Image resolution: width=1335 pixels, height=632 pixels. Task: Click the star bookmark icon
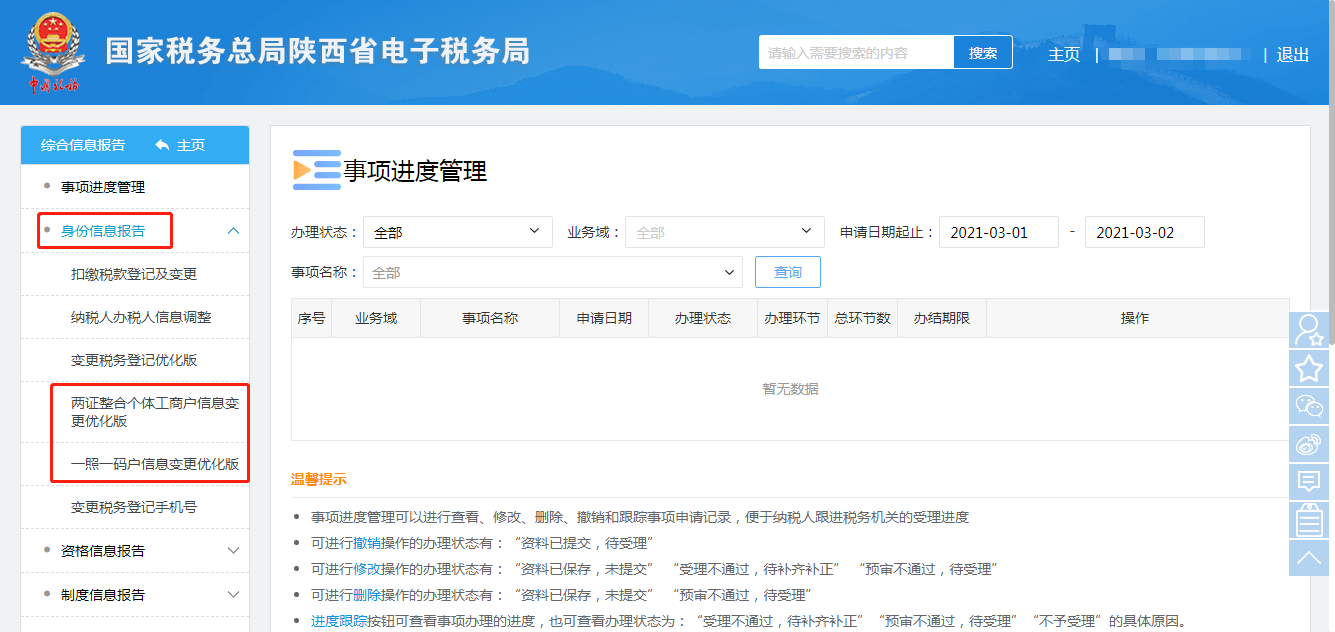click(x=1309, y=368)
